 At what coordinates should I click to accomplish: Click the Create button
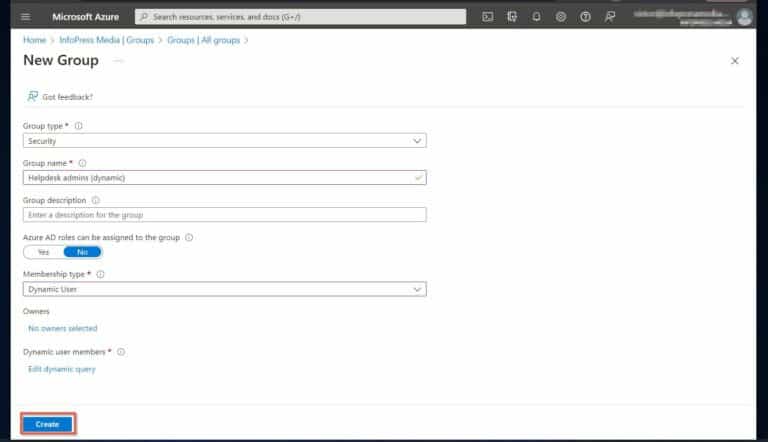coord(48,424)
